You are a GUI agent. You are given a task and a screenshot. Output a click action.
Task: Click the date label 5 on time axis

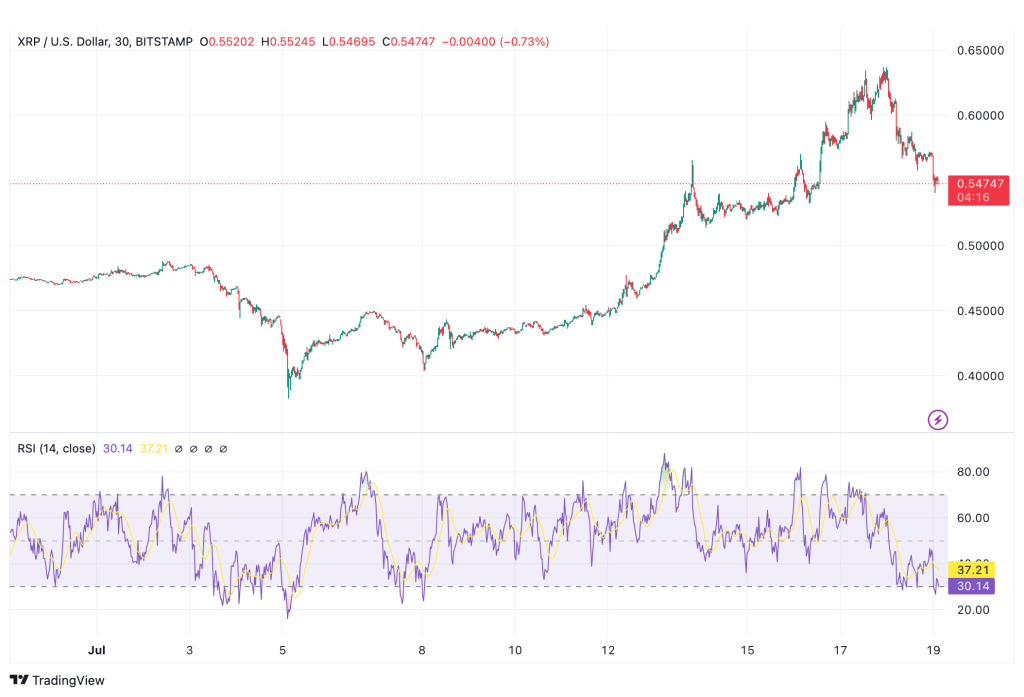coord(283,650)
